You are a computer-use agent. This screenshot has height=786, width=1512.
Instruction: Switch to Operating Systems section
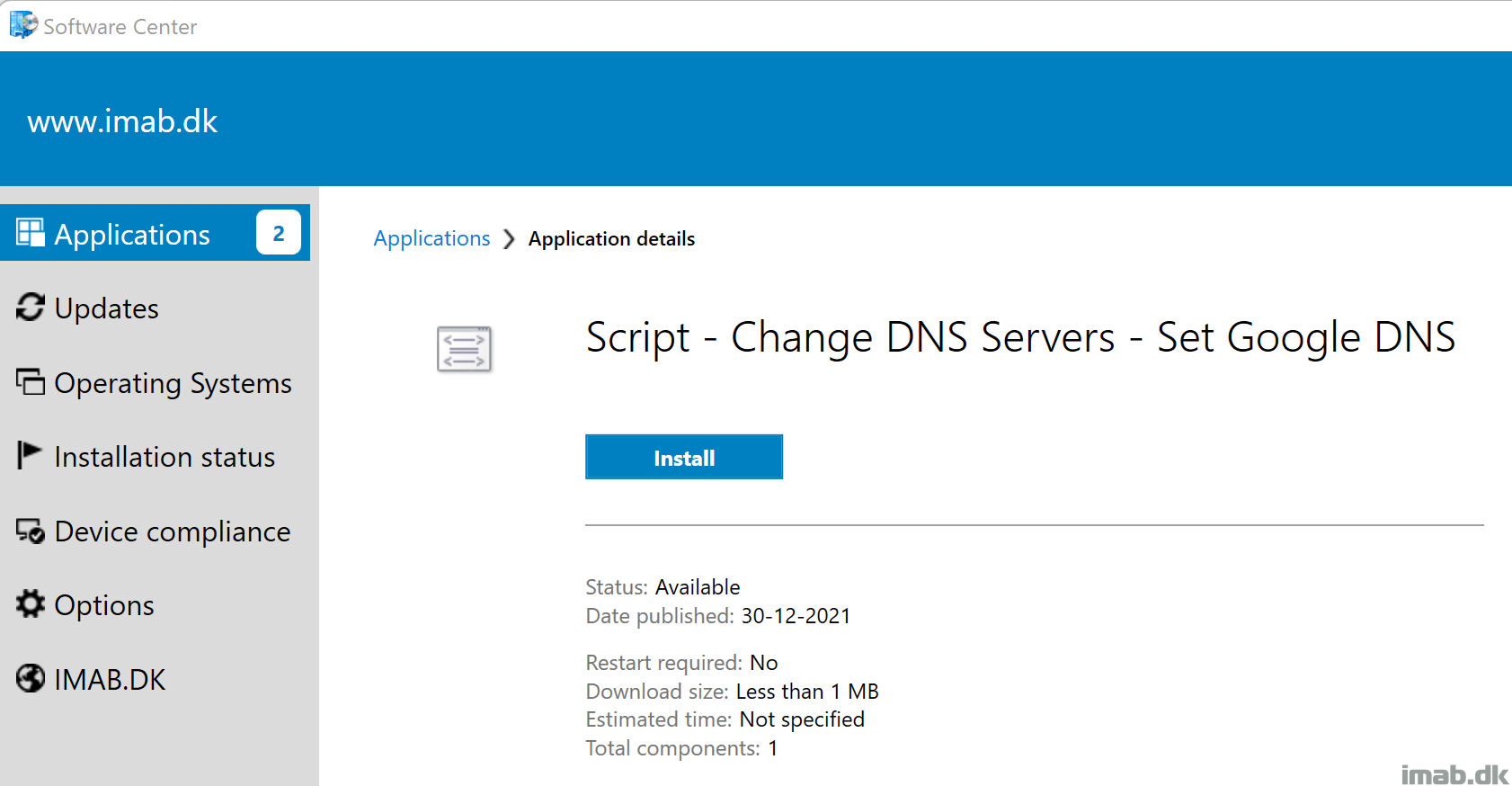point(155,382)
